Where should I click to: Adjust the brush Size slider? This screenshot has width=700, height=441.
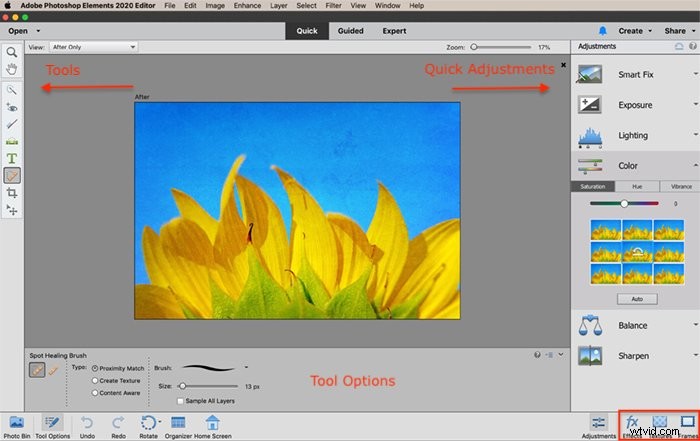[209, 386]
